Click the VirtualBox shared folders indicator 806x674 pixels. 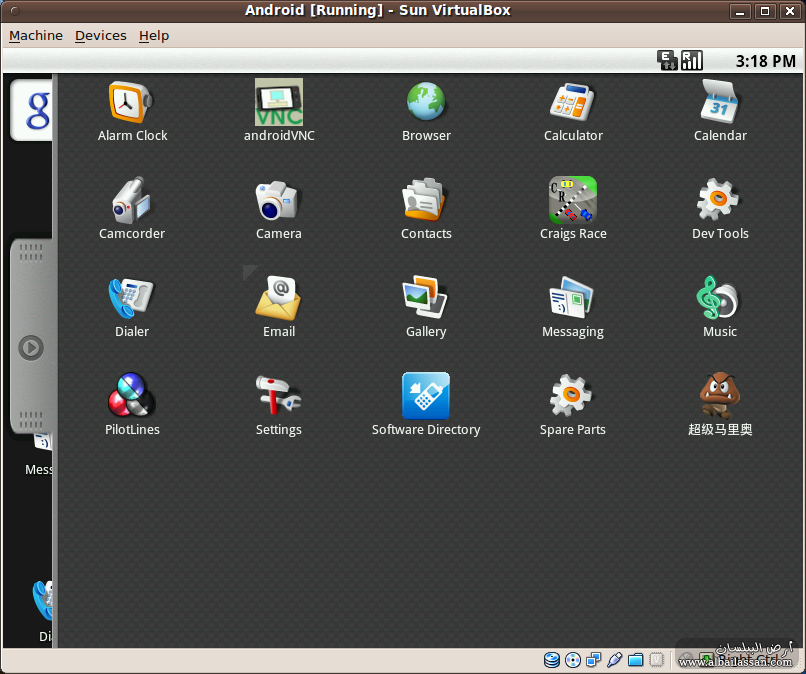636,660
